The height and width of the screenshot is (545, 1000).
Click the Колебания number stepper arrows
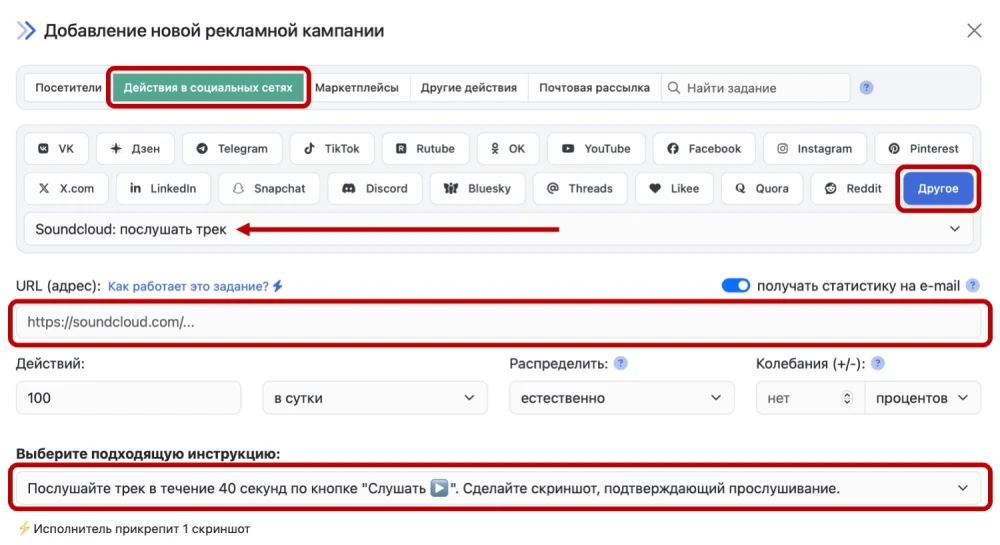(848, 398)
